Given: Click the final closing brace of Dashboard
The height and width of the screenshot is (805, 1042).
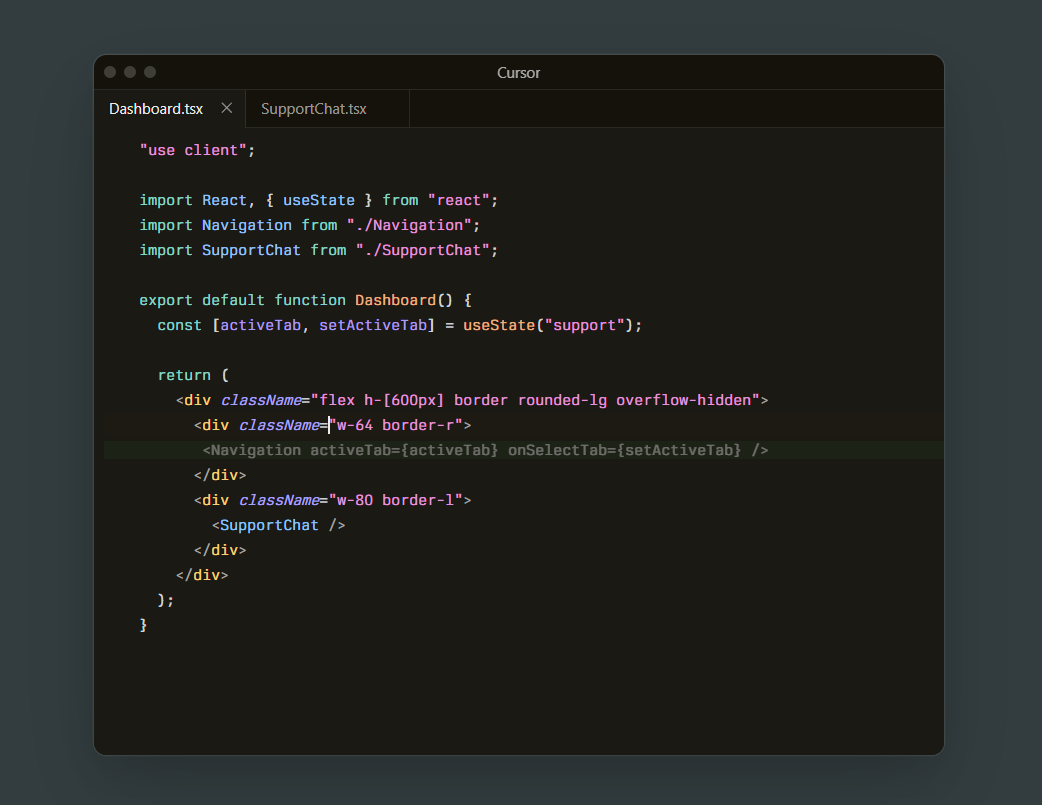Looking at the screenshot, I should click(143, 624).
